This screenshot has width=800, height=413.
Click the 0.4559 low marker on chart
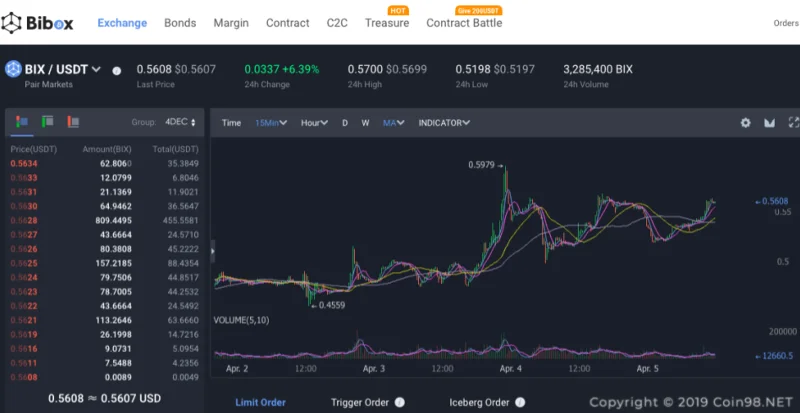point(328,305)
